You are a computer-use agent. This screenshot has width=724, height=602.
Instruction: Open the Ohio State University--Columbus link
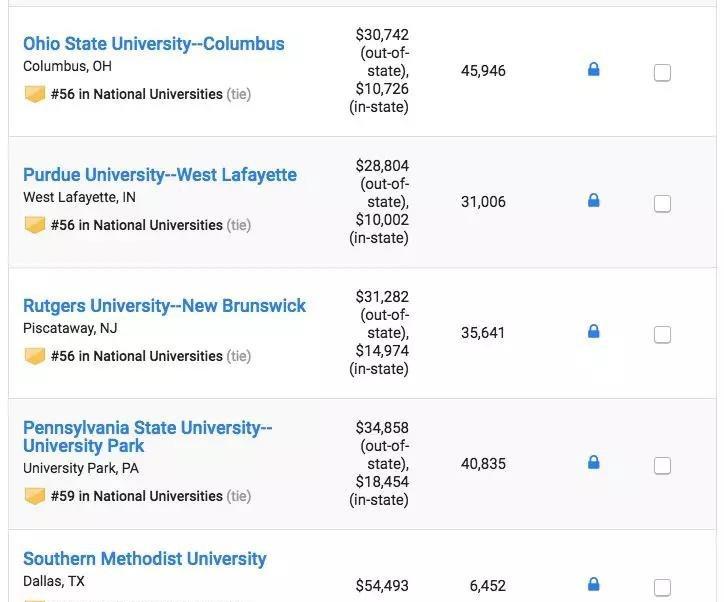click(153, 44)
